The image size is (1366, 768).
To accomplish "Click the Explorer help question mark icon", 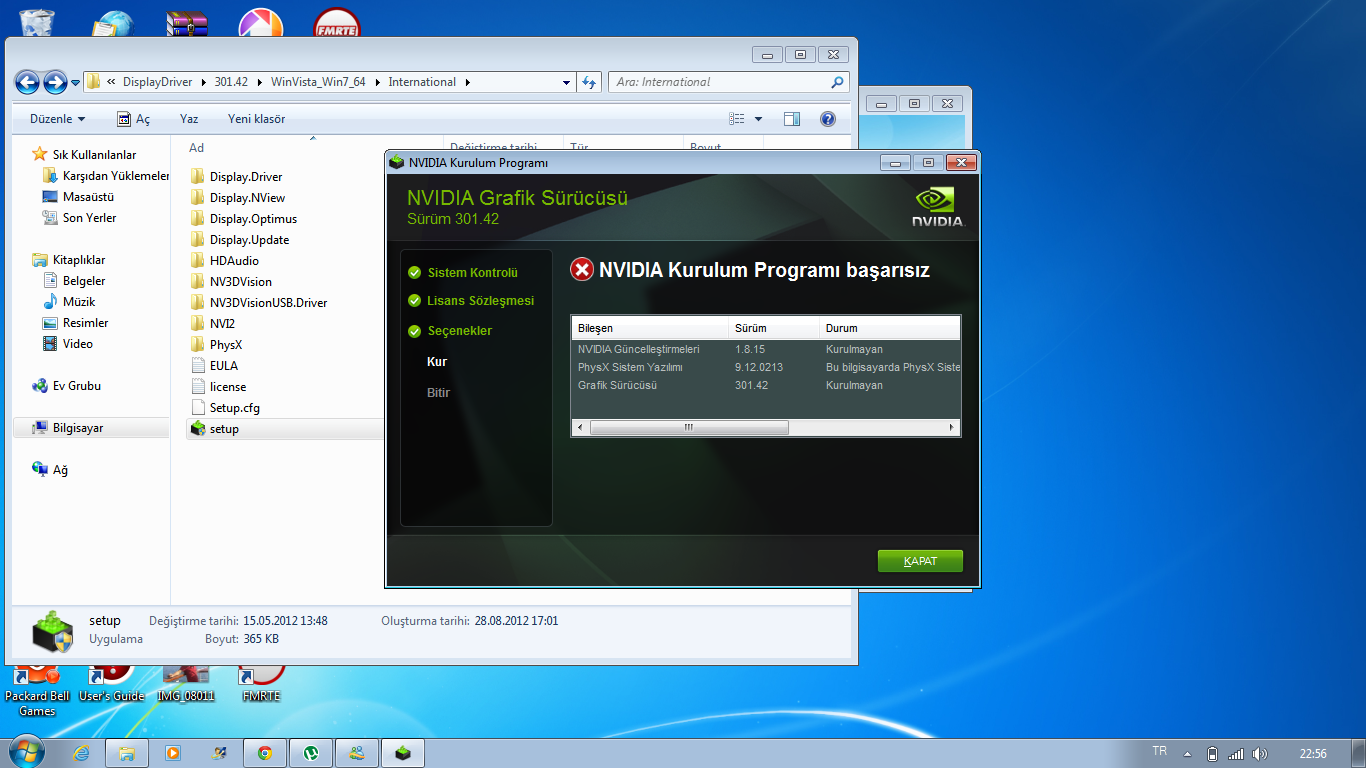I will 827,119.
